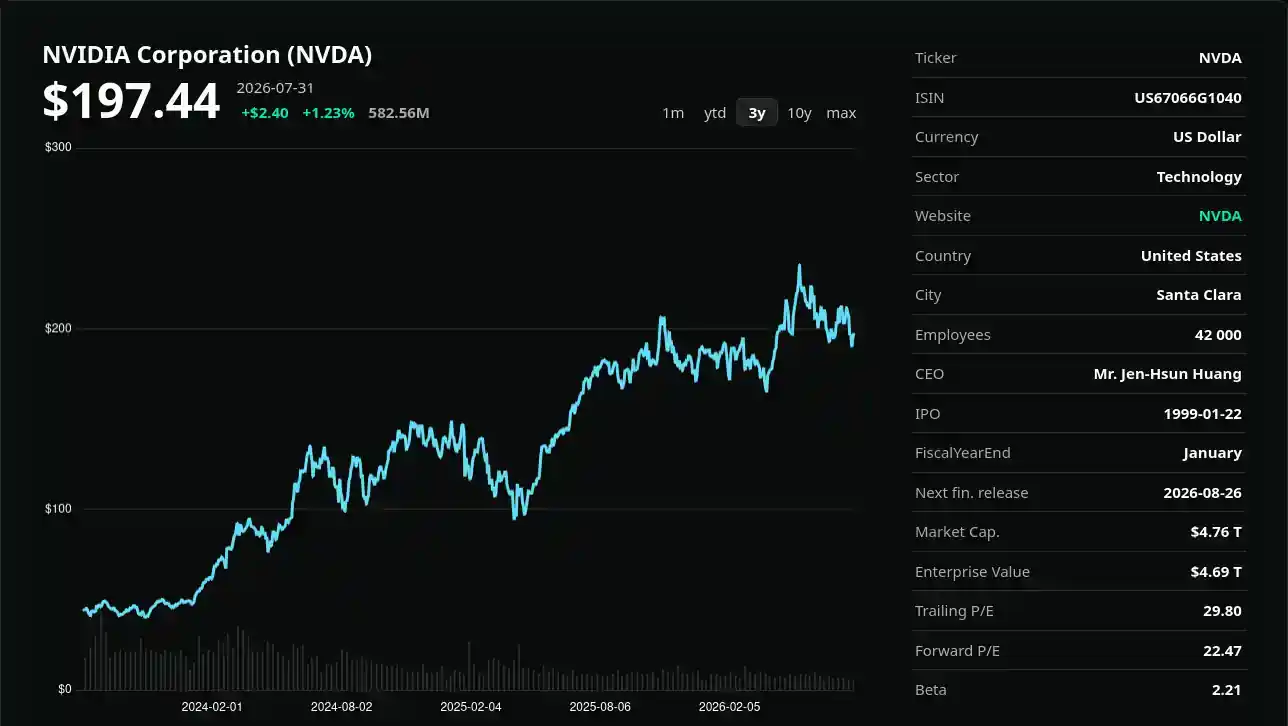This screenshot has width=1288, height=726.
Task: Click the United States country value
Action: [x=1191, y=256]
